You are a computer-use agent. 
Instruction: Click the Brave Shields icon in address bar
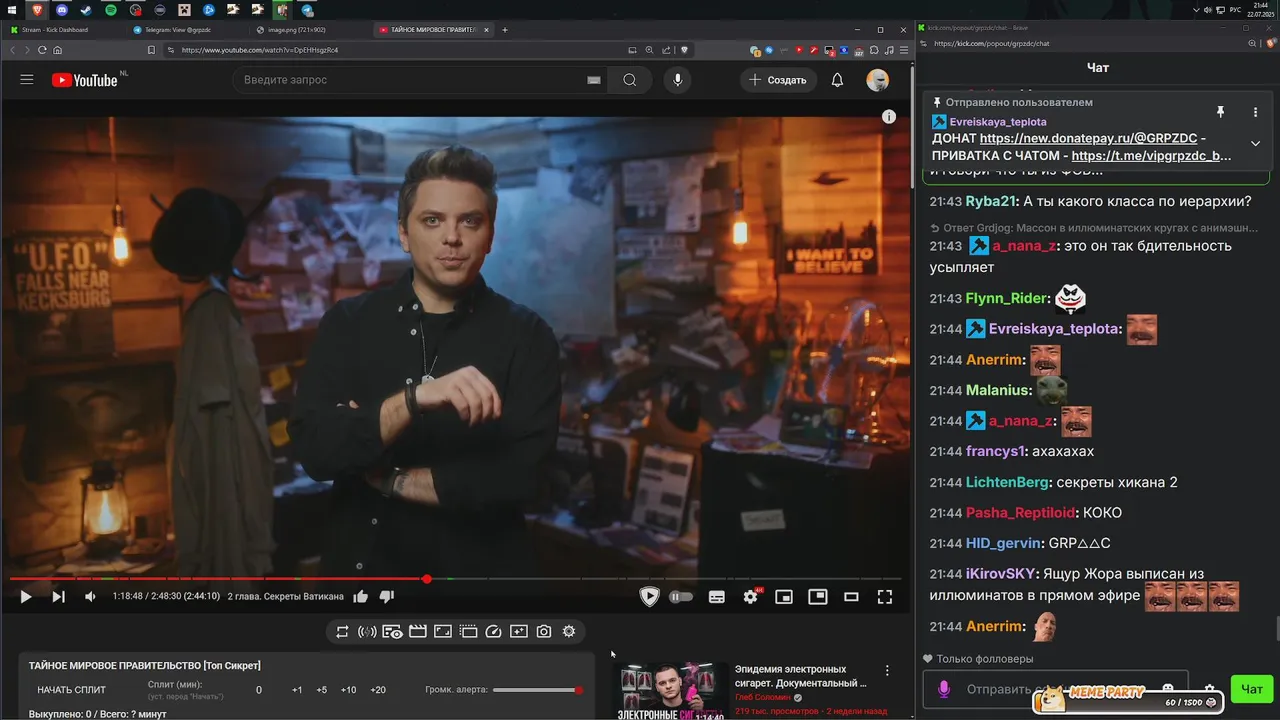pos(685,50)
